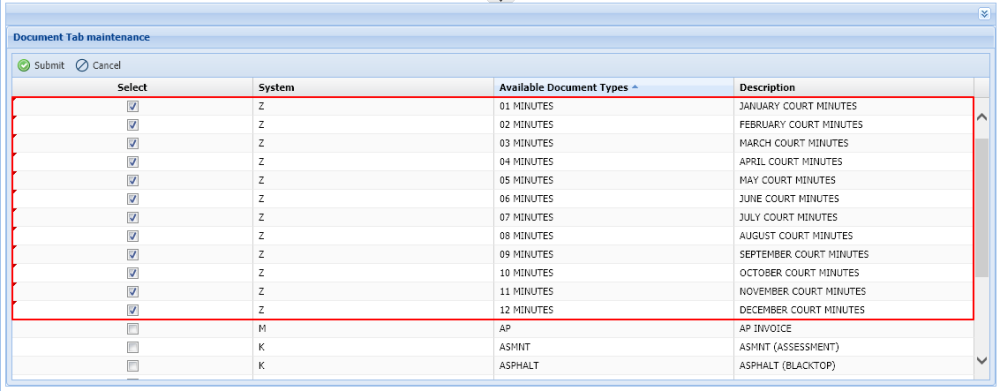The height and width of the screenshot is (391, 1000).
Task: Select the 03 MINUTES cell
Action: coord(614,143)
